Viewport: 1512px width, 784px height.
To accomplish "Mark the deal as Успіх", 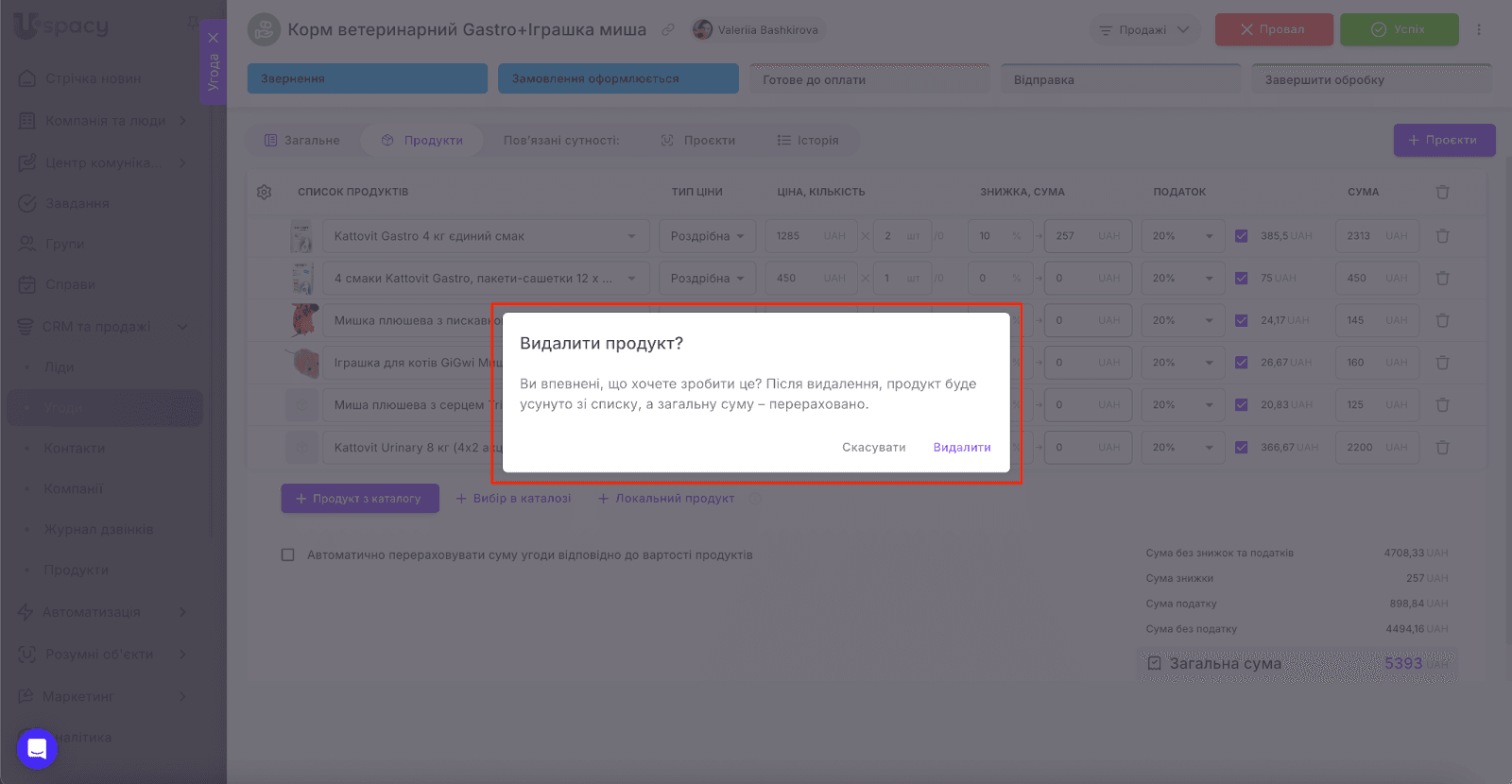I will (x=1400, y=29).
